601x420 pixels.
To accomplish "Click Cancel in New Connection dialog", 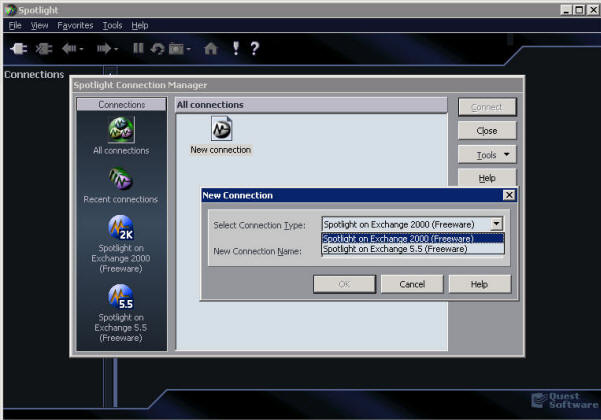I will [412, 284].
